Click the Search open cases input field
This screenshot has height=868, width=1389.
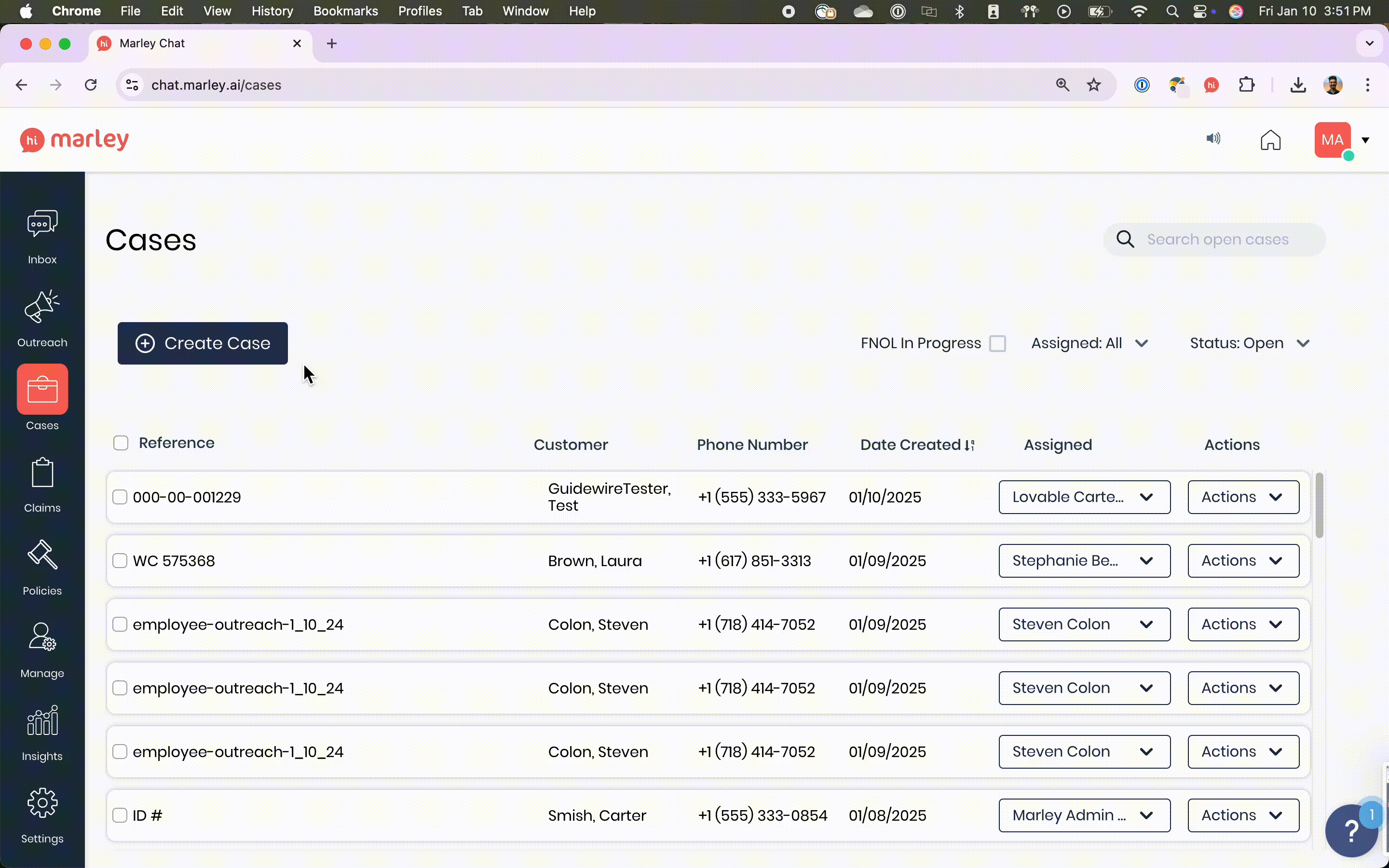pyautogui.click(x=1217, y=239)
